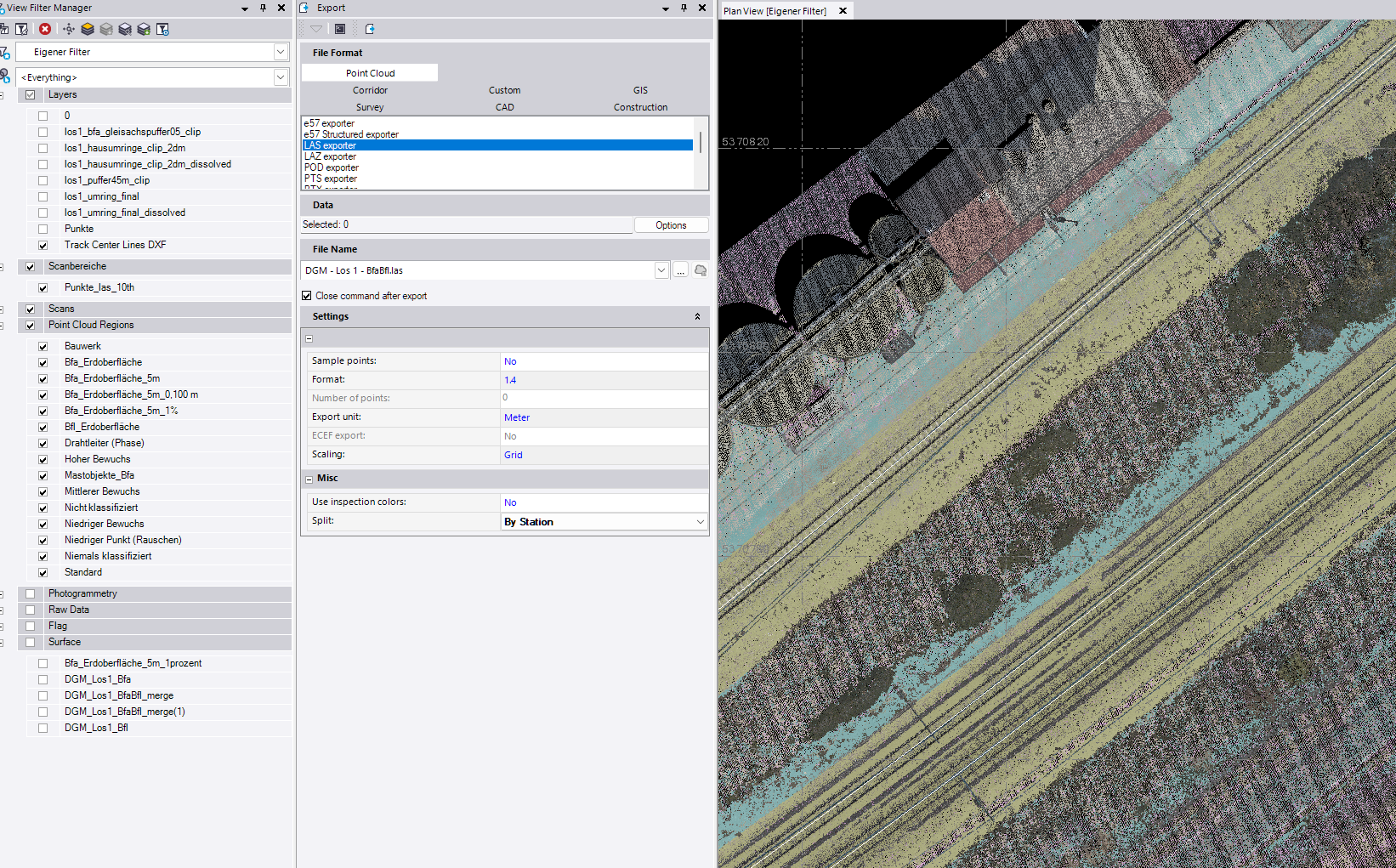Image resolution: width=1396 pixels, height=868 pixels.
Task: Click the export file icon in Export toolbar
Action: 370,29
